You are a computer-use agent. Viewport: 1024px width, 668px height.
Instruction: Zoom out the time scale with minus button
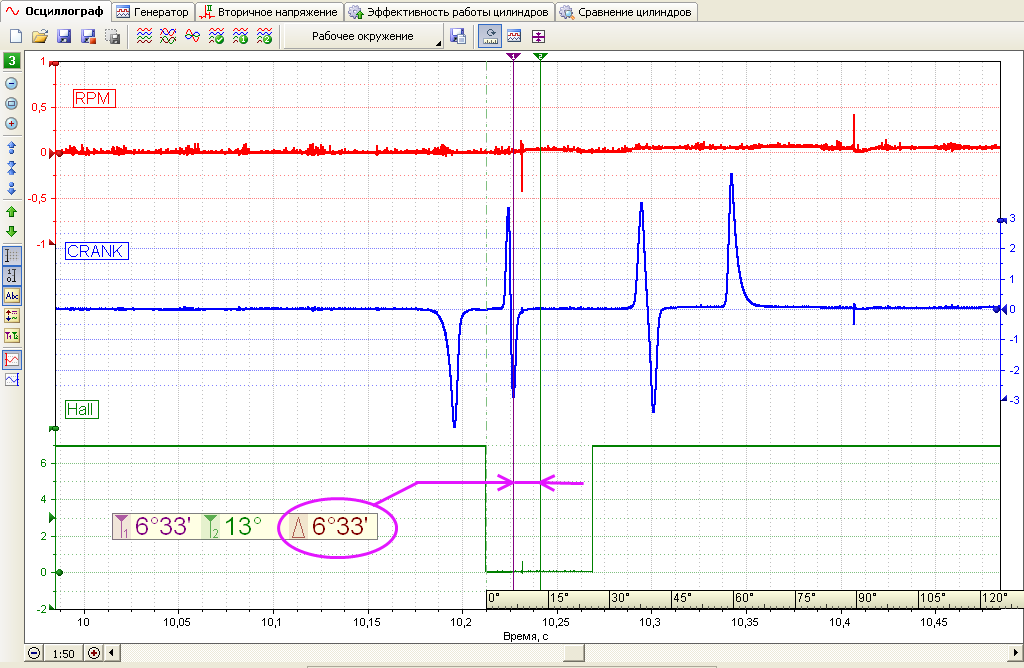click(x=35, y=653)
